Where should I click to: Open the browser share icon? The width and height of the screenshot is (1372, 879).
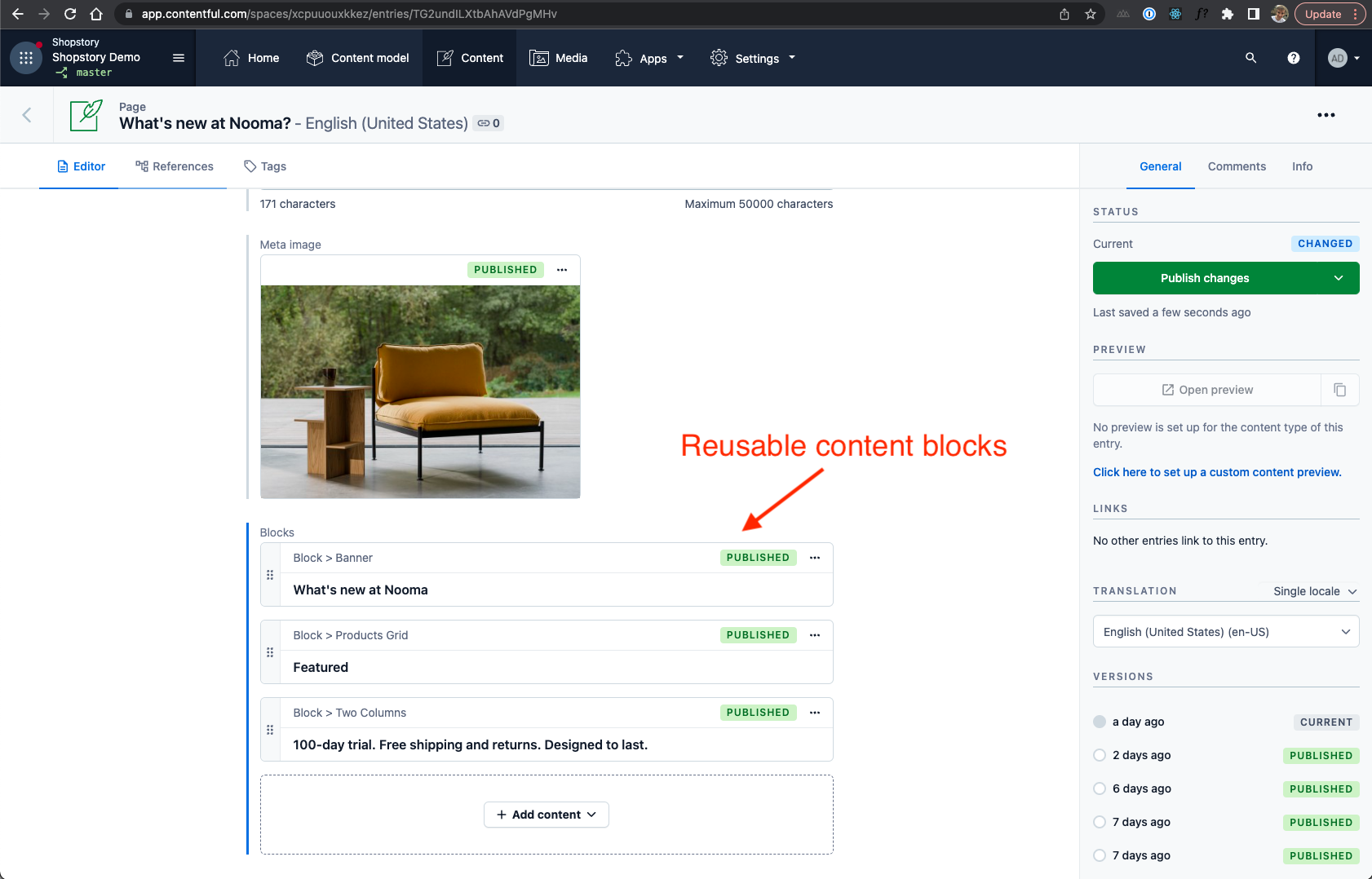point(1064,14)
